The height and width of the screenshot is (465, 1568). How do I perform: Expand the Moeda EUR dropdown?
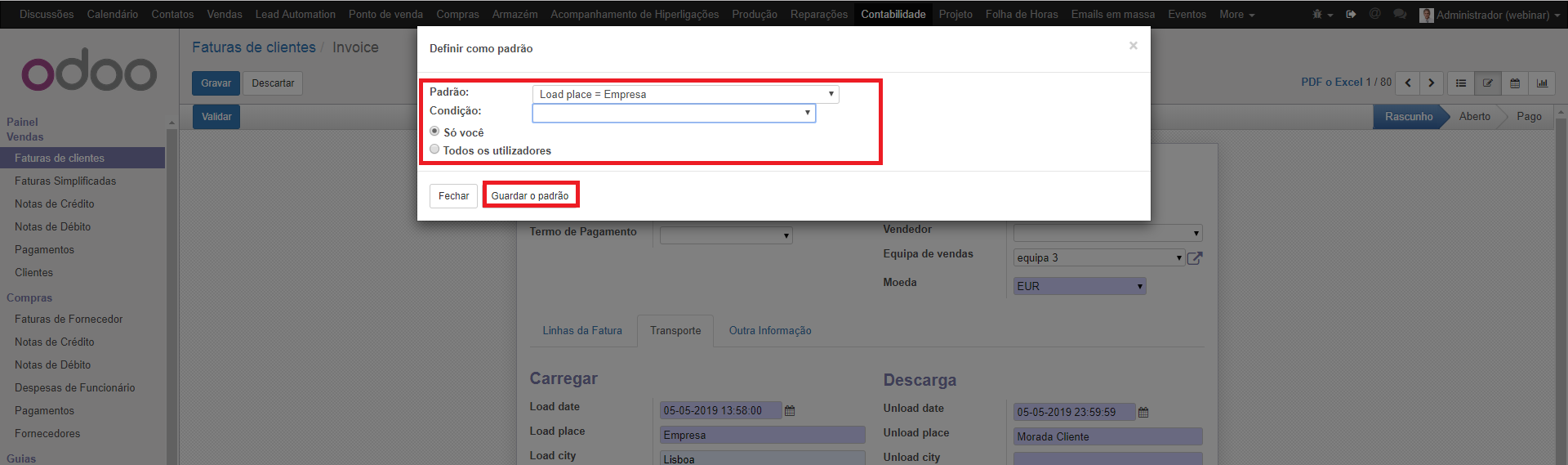(x=1079, y=286)
